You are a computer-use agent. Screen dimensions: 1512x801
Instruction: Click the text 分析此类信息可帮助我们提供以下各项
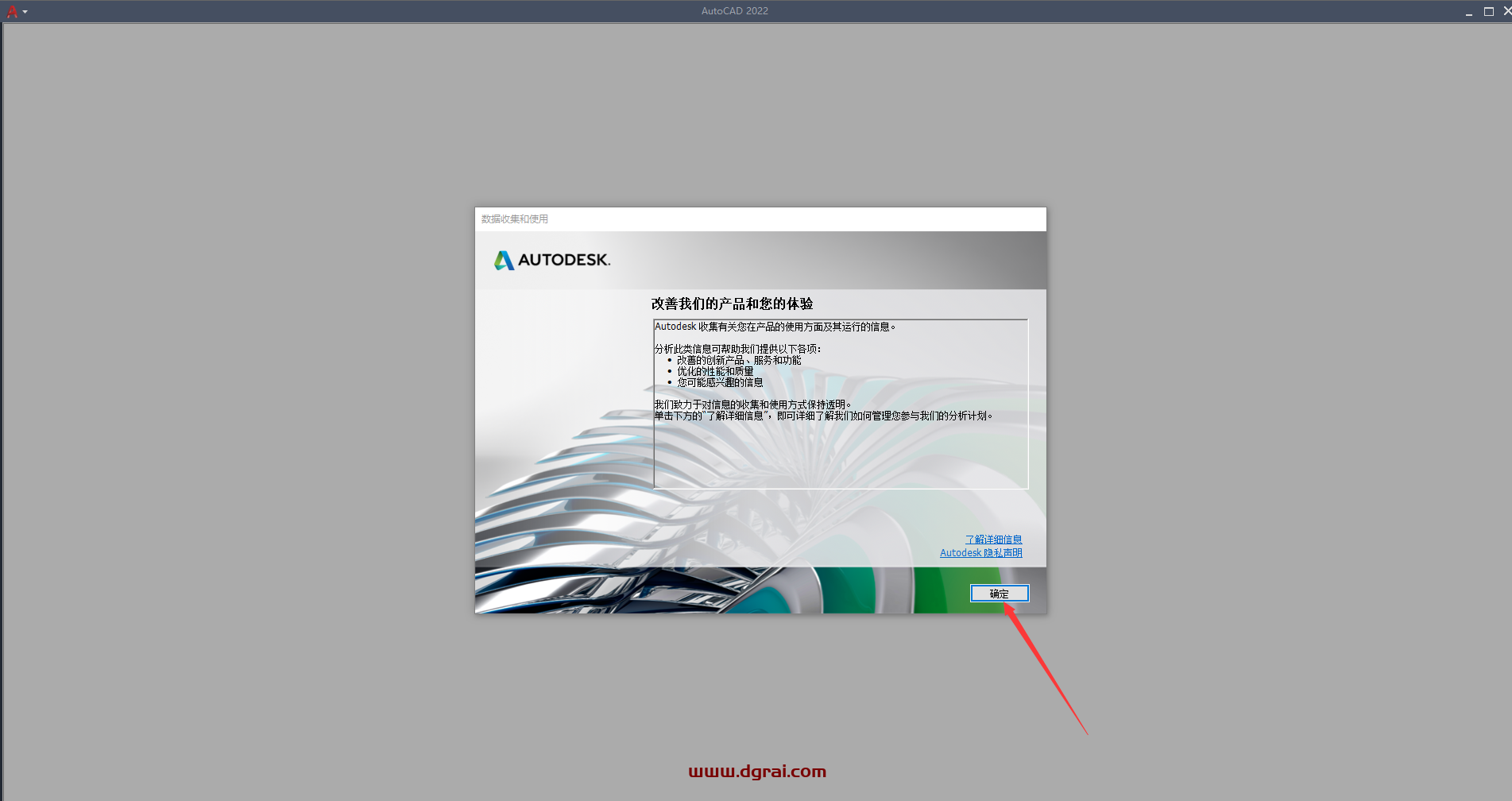pyautogui.click(x=737, y=349)
